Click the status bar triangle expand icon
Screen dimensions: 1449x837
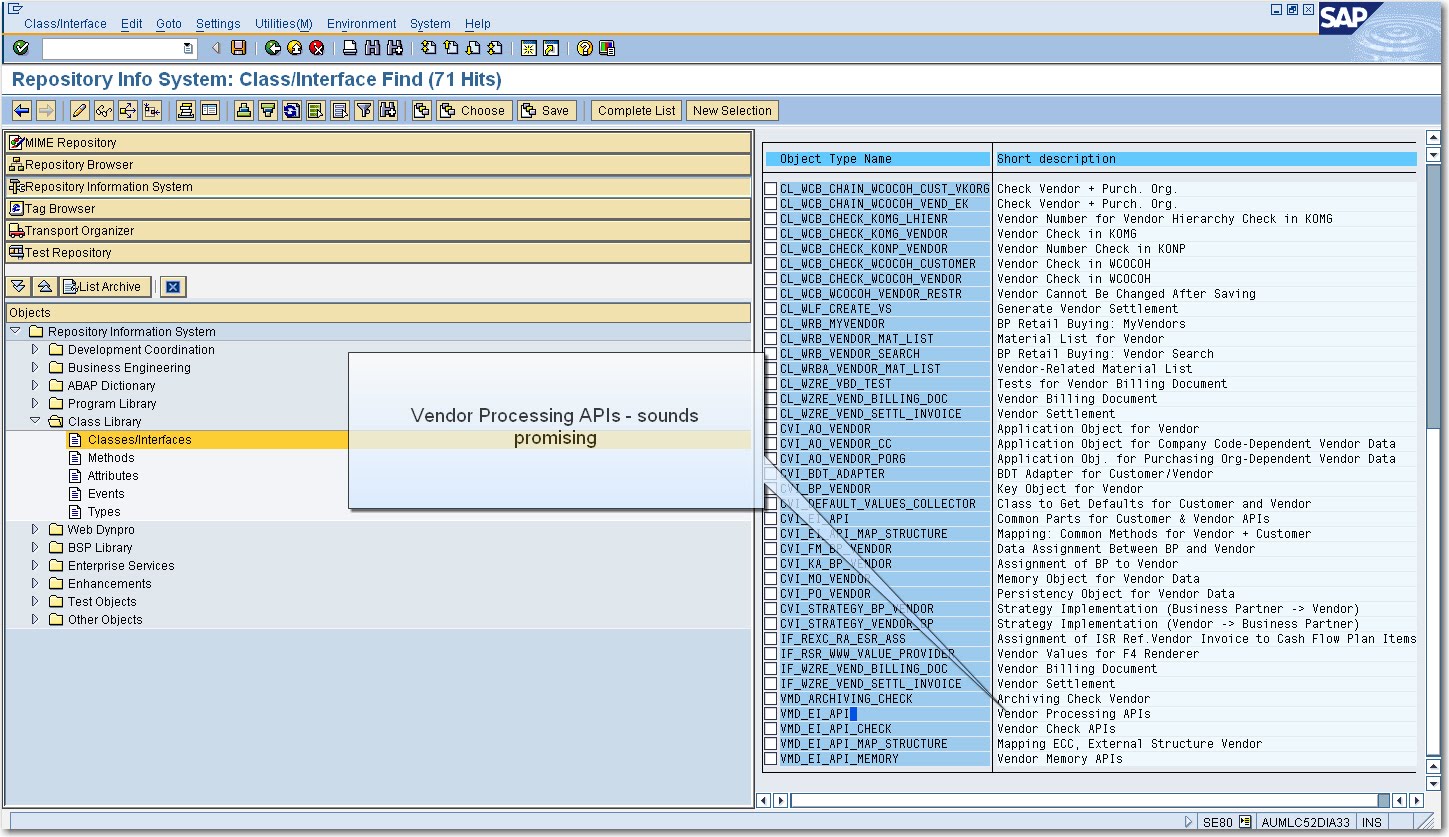1188,822
